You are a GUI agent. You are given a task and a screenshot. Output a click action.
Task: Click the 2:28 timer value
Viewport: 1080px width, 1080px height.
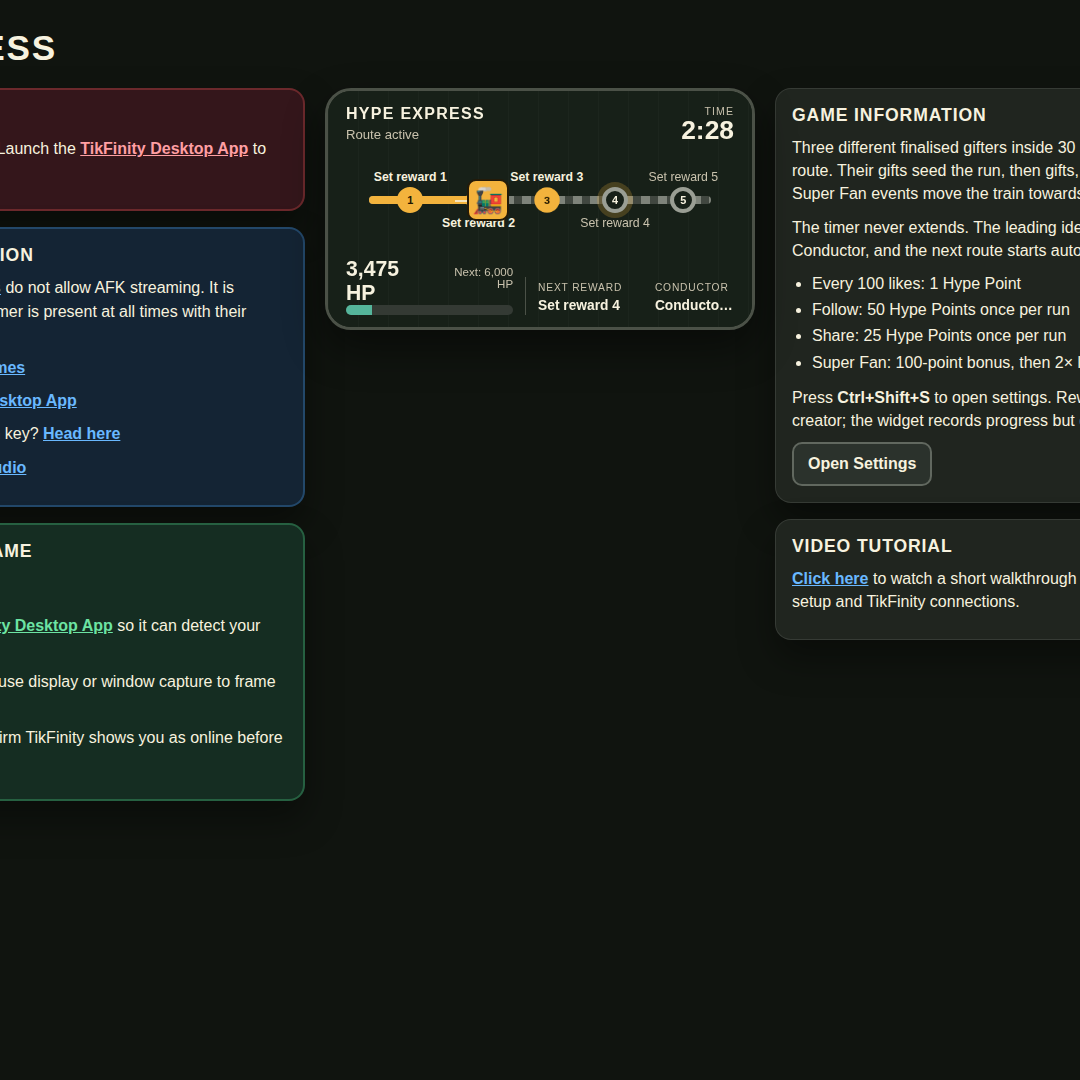(x=707, y=130)
